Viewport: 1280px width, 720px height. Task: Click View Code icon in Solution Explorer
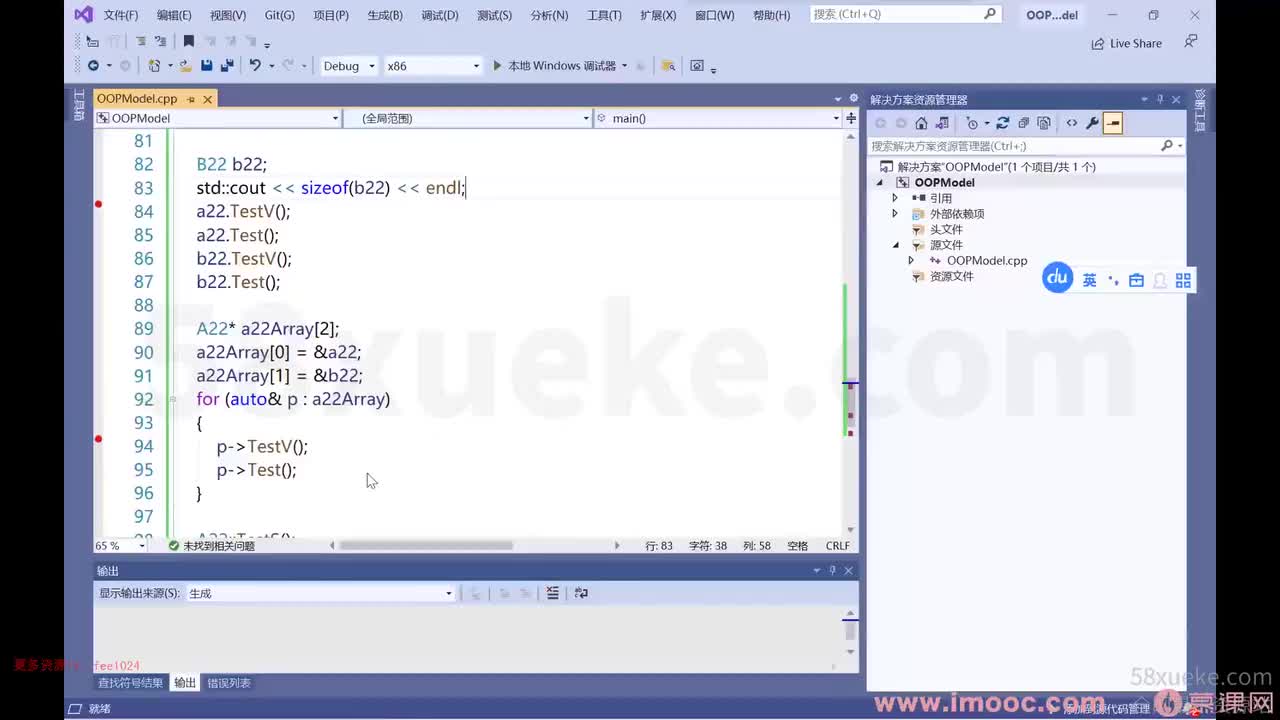point(1071,123)
